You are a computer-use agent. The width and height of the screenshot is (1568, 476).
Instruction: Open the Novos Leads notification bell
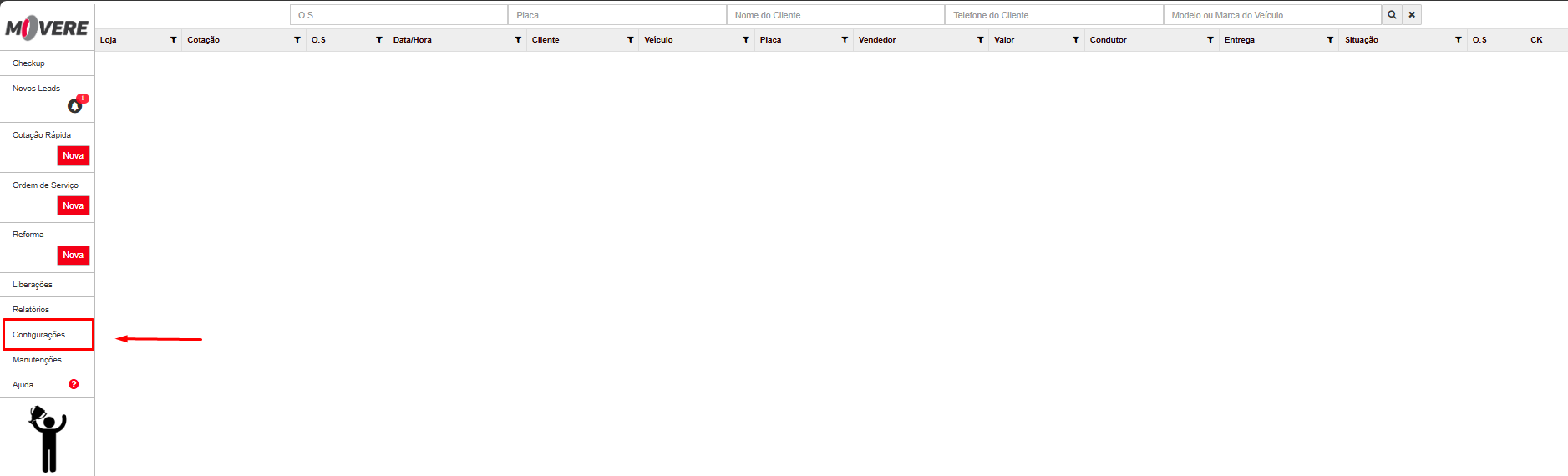[75, 106]
